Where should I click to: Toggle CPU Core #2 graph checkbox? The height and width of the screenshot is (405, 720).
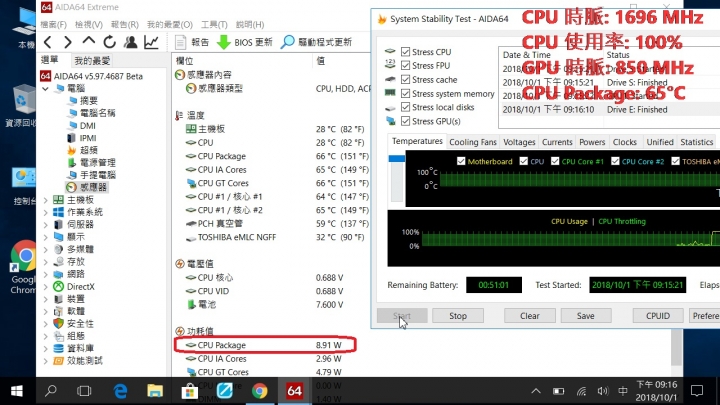(615, 161)
